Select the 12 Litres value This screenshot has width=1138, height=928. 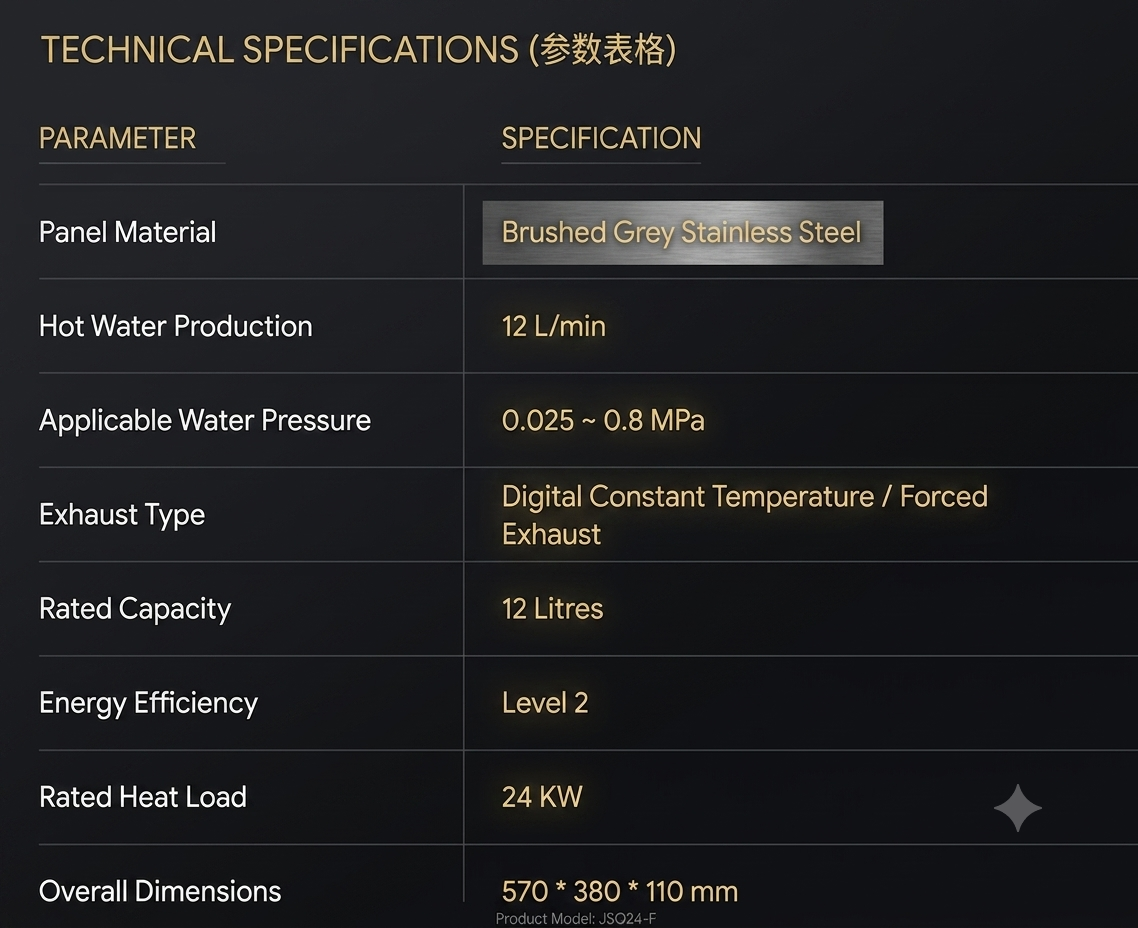(x=552, y=608)
